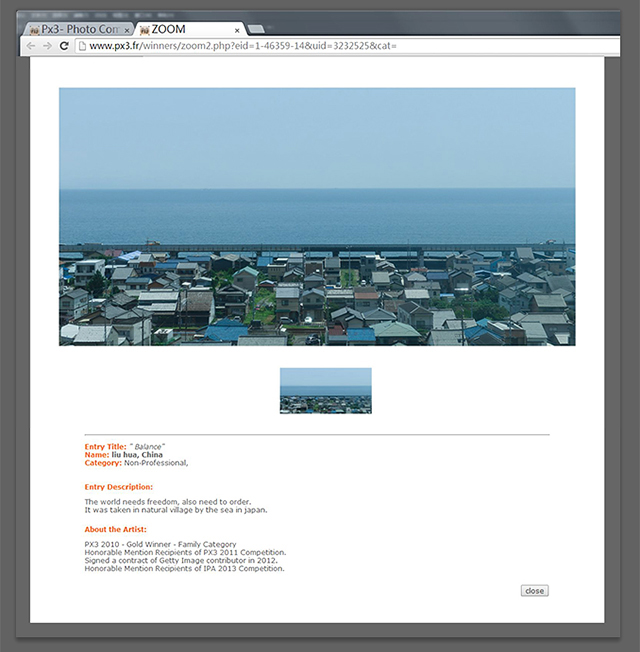Click the Non-Professional category text

[155, 463]
